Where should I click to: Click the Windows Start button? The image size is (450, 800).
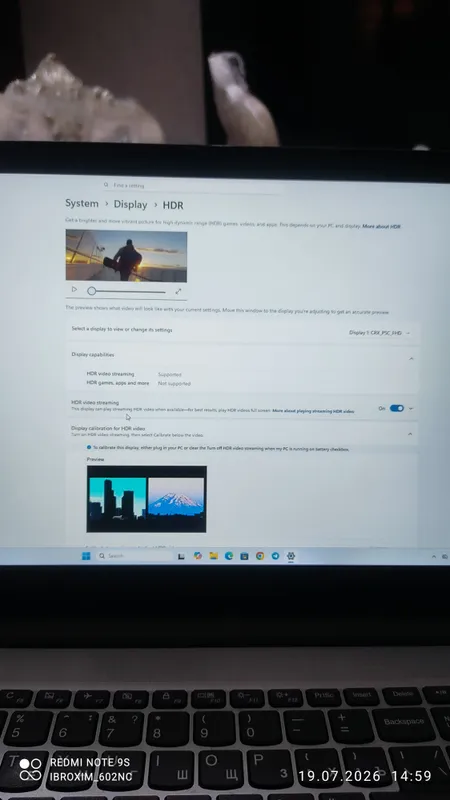pos(86,556)
